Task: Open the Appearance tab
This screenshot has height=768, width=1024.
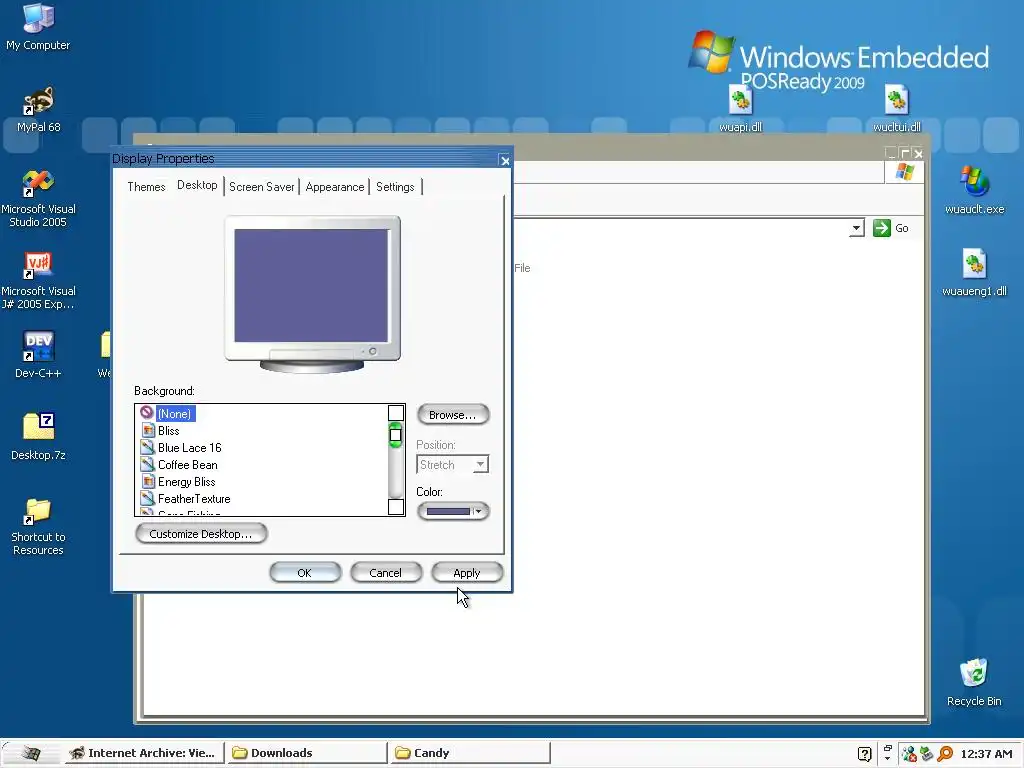Action: (334, 187)
